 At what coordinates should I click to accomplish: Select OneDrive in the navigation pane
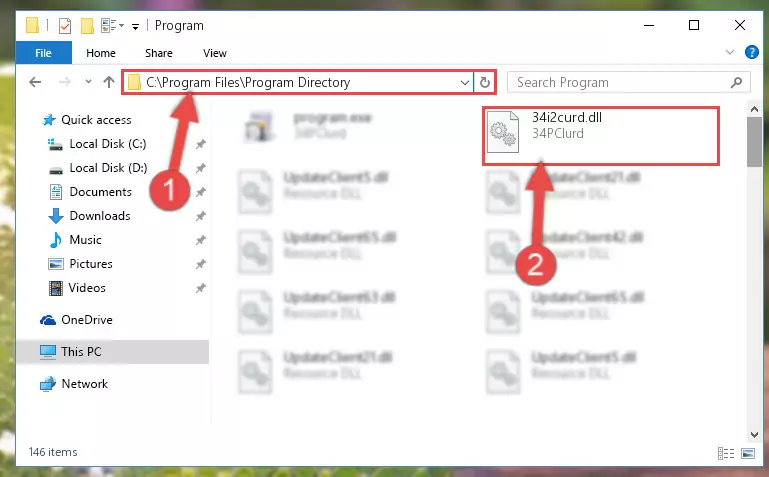pos(87,320)
